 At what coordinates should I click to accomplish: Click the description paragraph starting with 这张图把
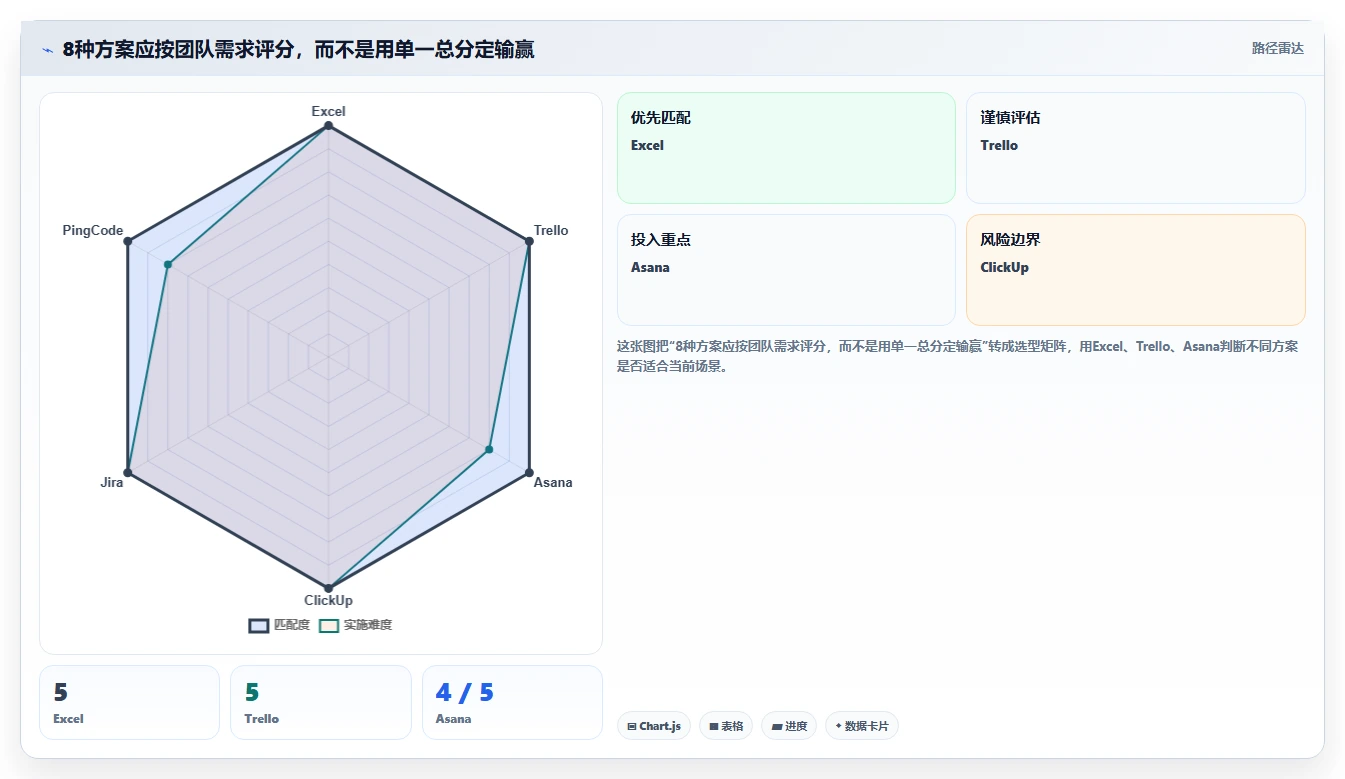click(x=957, y=356)
